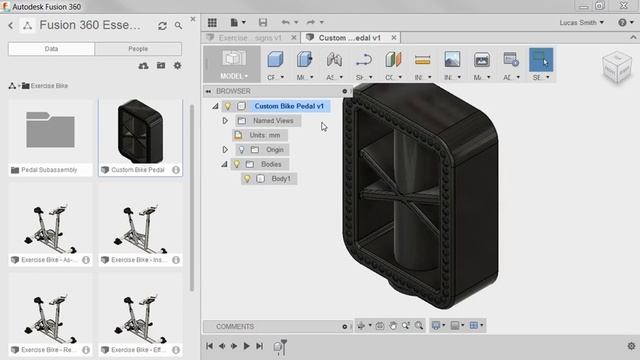Click the Add-ins scripts icon
Screen dimensions: 640x360
pyautogui.click(x=511, y=60)
